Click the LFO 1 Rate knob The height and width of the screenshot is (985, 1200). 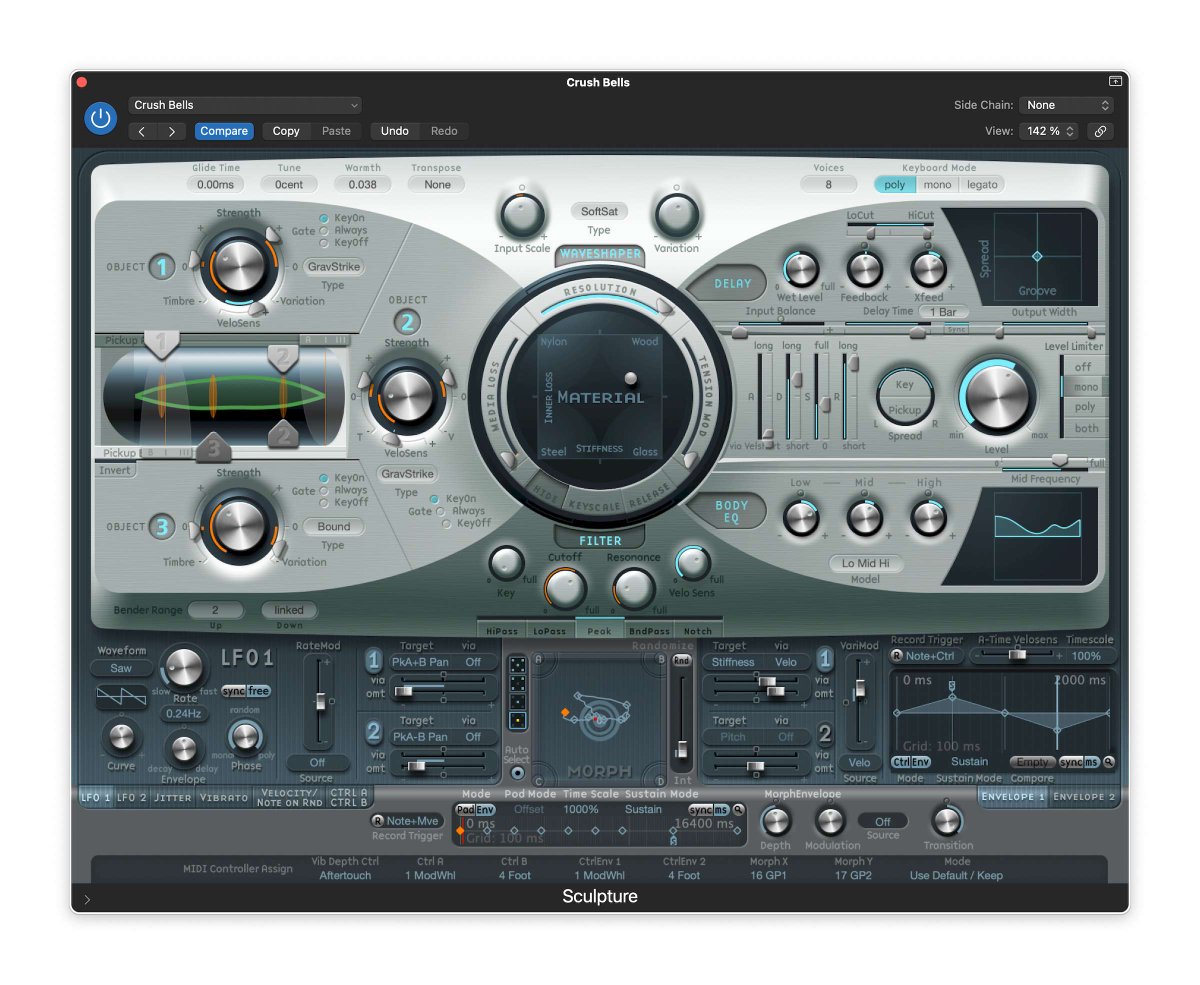point(183,667)
